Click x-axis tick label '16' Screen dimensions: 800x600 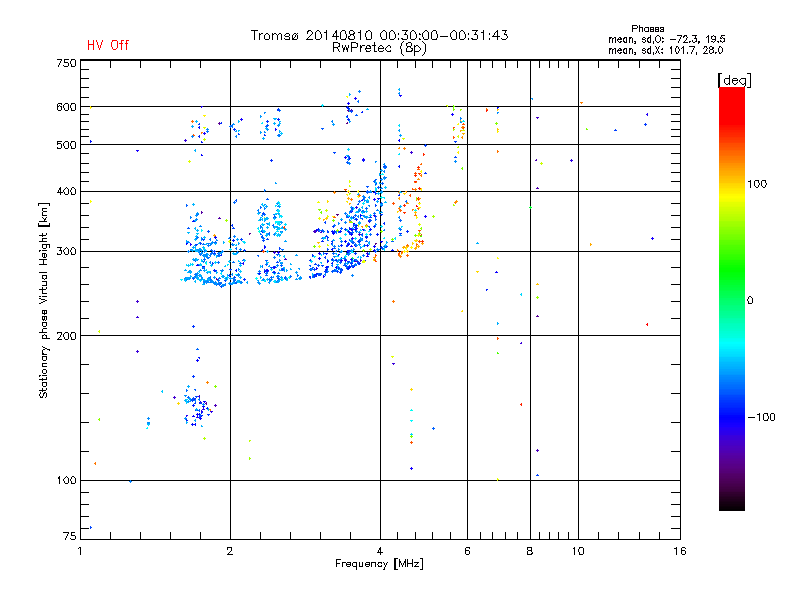[x=680, y=551]
